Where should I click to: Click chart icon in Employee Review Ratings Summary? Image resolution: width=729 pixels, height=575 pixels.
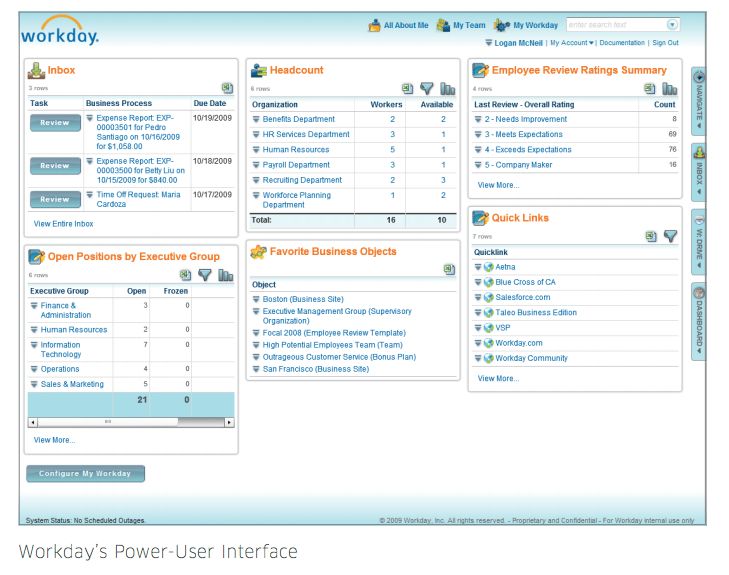tap(669, 89)
